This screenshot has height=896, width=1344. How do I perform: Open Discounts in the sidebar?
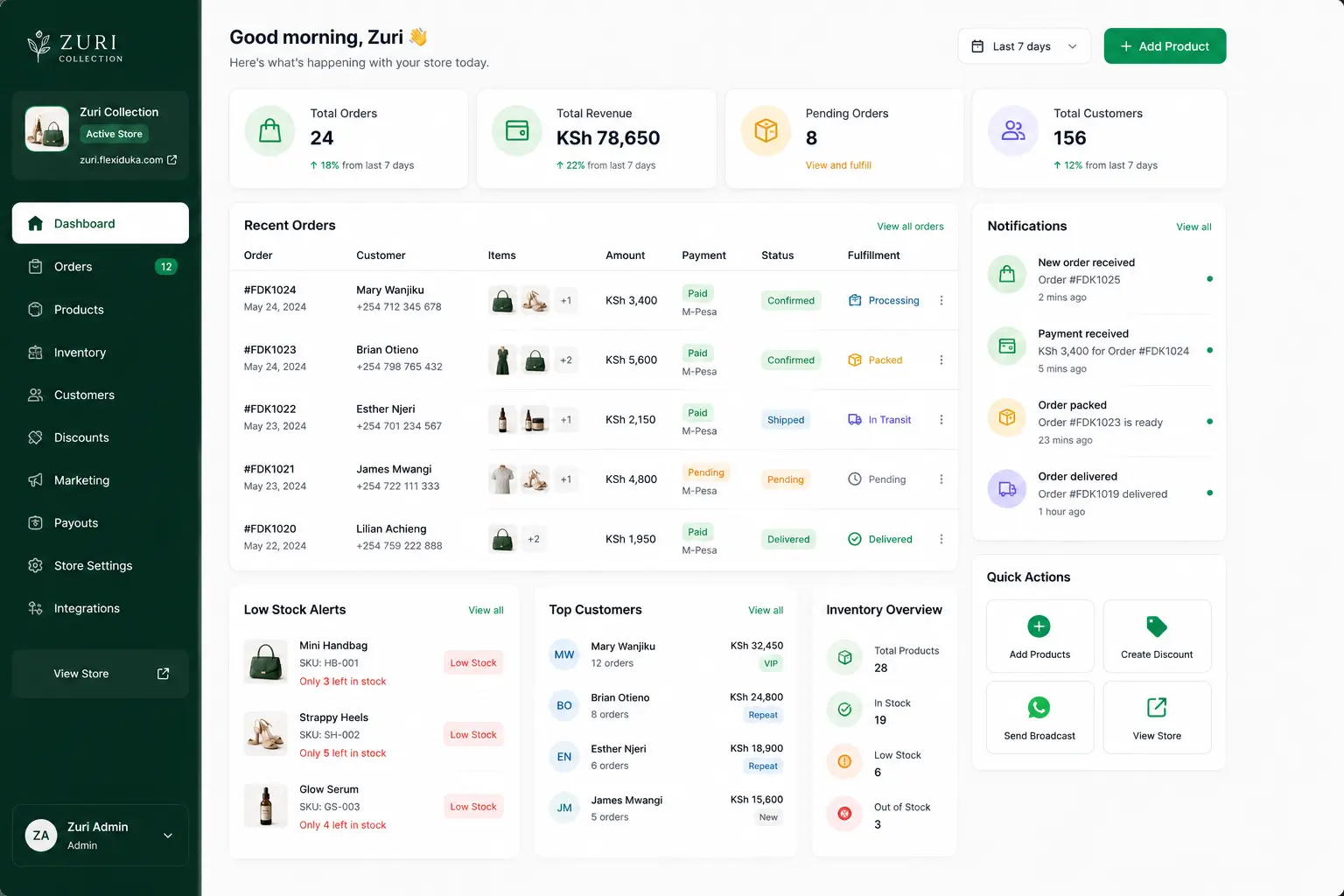pyautogui.click(x=101, y=437)
